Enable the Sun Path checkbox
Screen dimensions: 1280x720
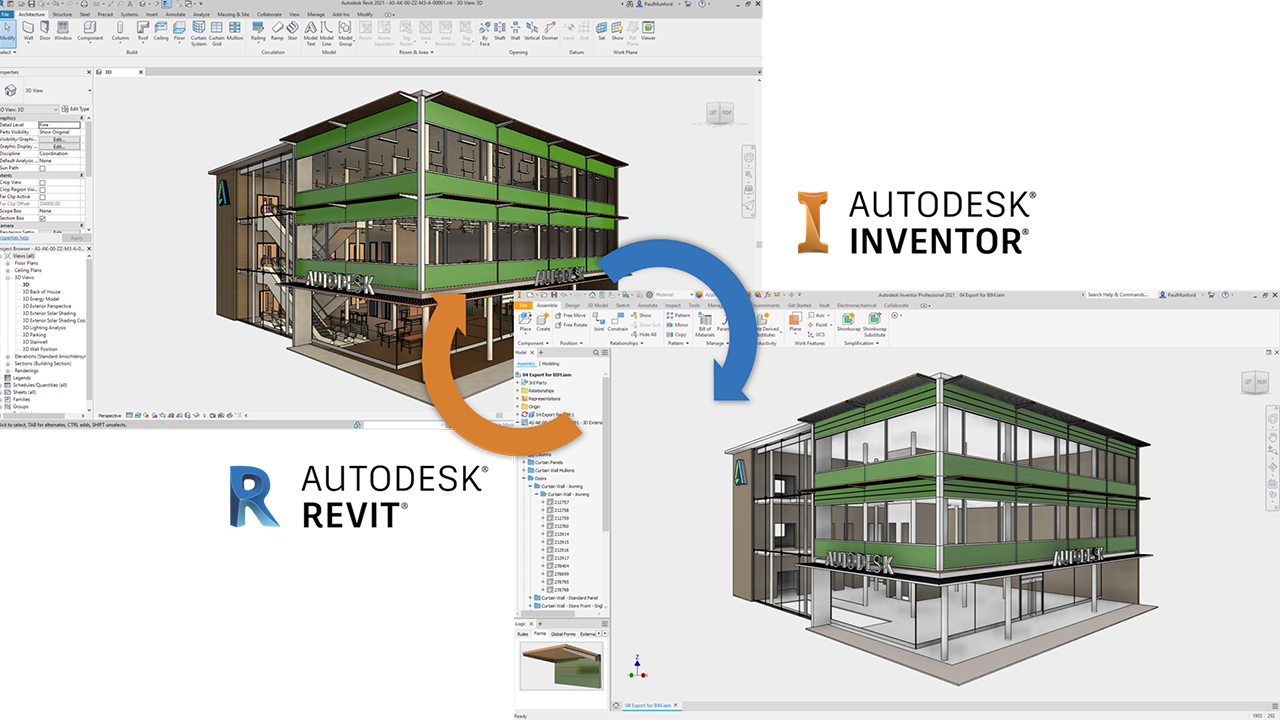pos(42,168)
